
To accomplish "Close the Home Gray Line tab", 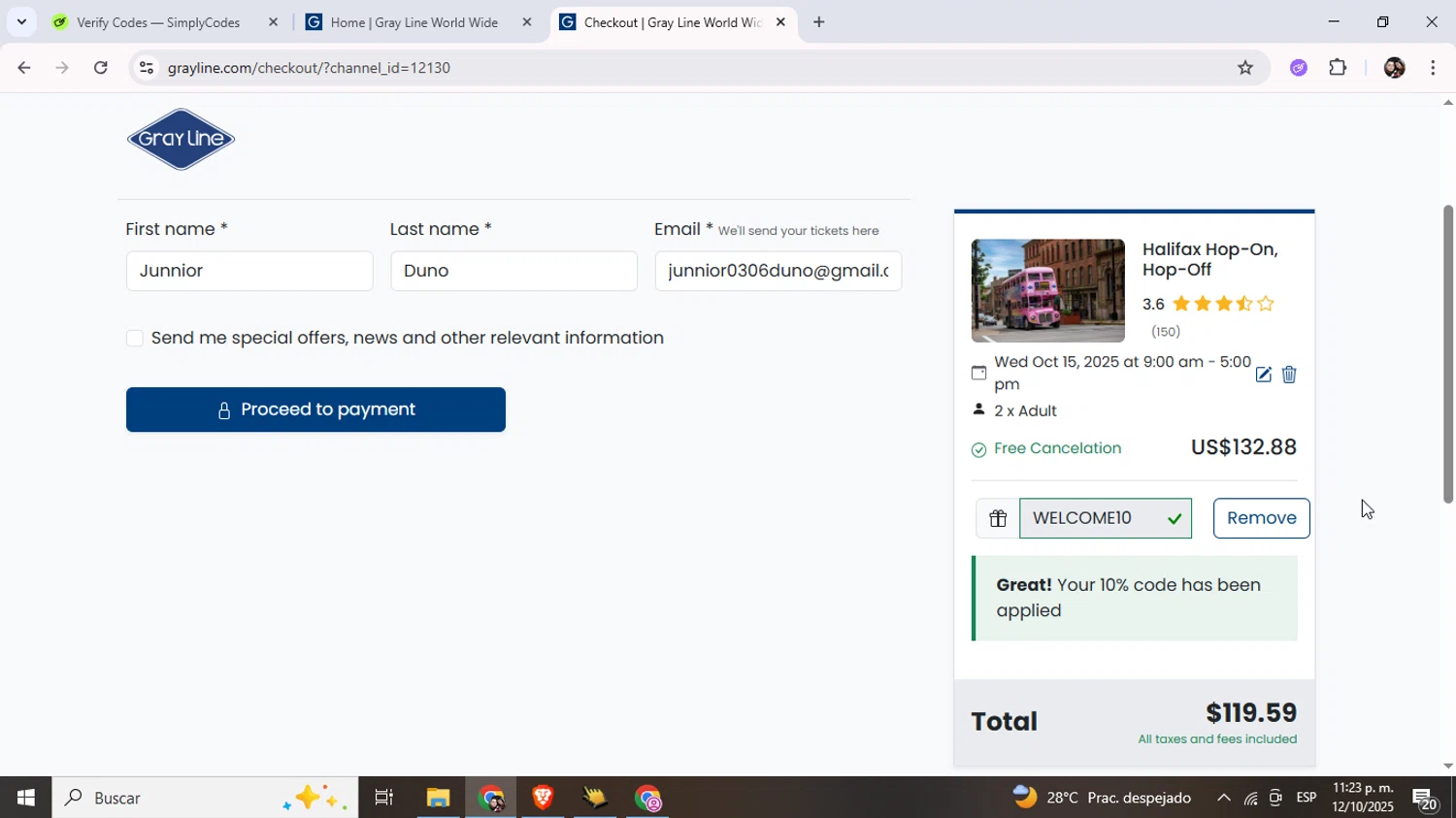I will pos(527,22).
